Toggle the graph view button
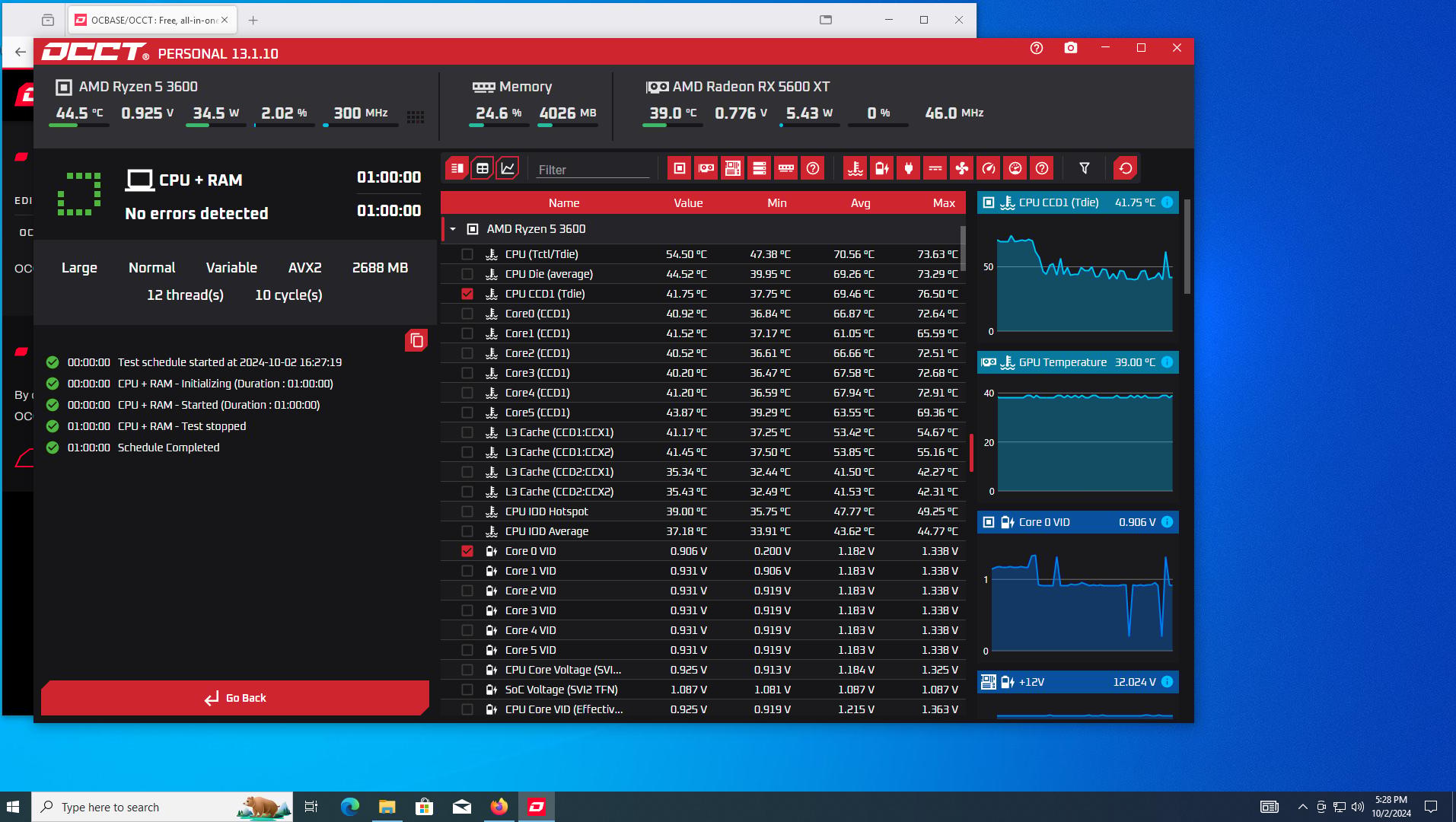Image resolution: width=1456 pixels, height=822 pixels. click(x=508, y=168)
